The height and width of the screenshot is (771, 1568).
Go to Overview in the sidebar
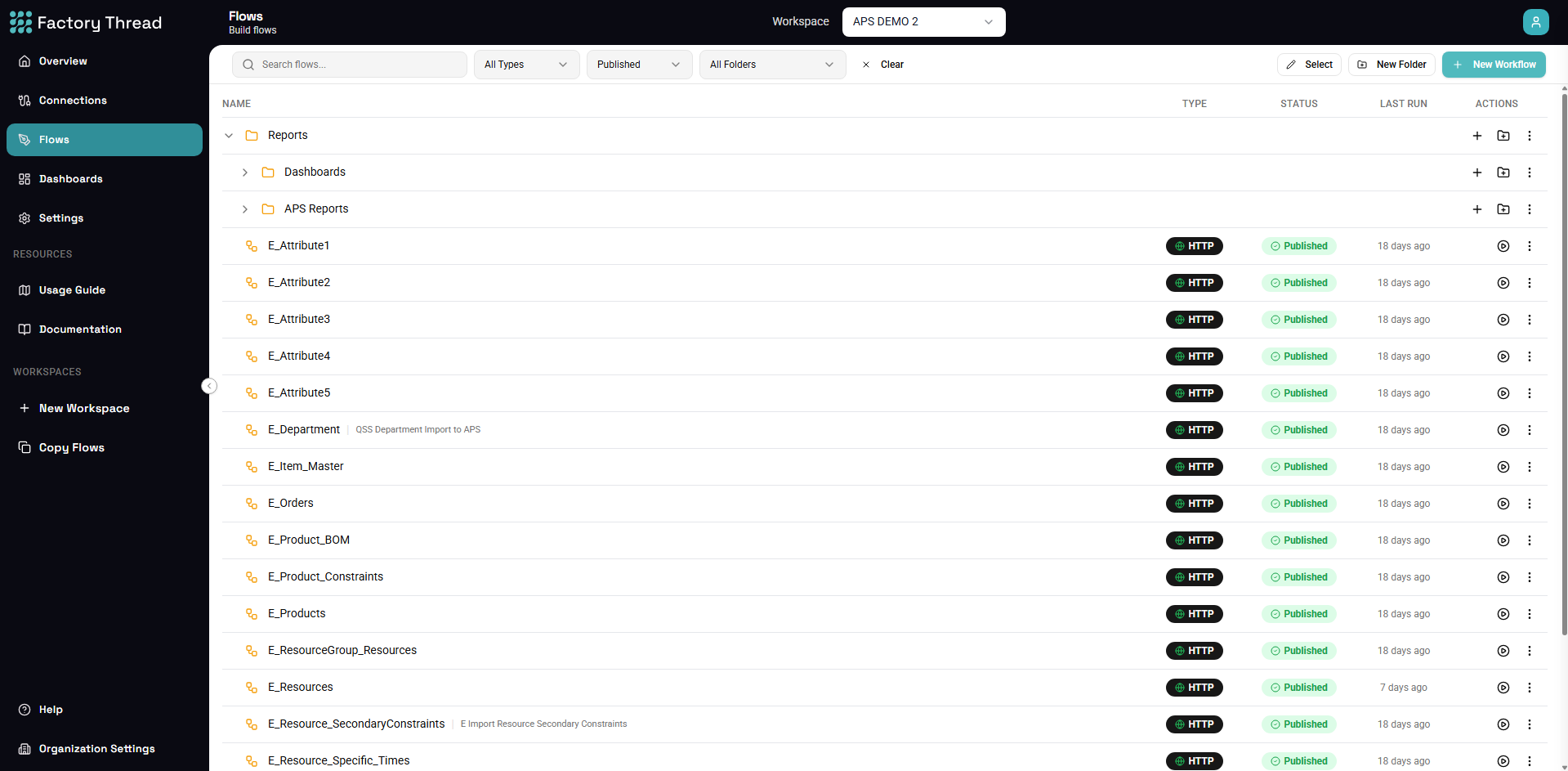click(x=105, y=61)
